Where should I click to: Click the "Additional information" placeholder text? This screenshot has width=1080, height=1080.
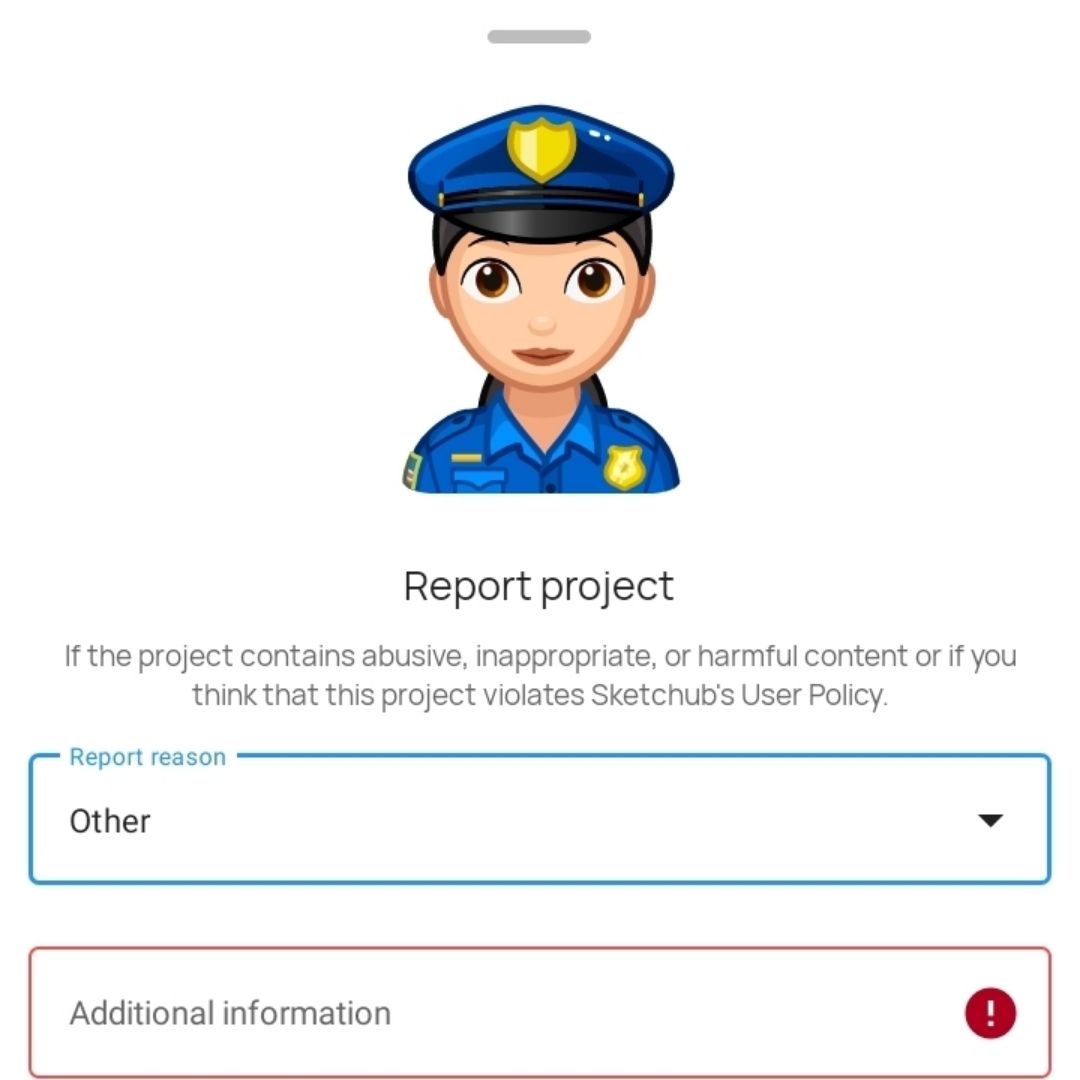coord(230,1013)
